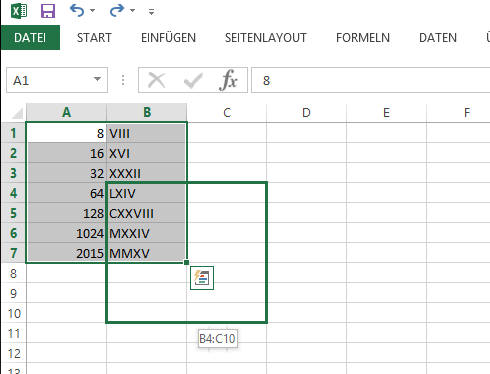This screenshot has height=374, width=490.
Task: Select column B header
Action: coord(147,113)
